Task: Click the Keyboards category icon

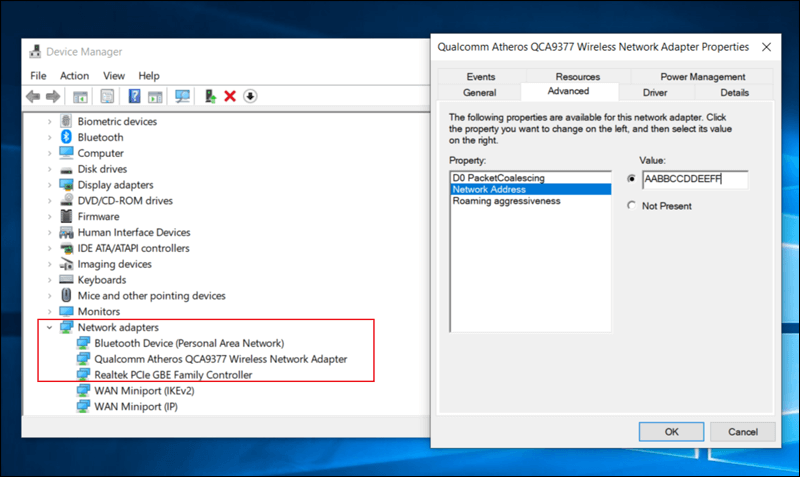Action: [66, 279]
